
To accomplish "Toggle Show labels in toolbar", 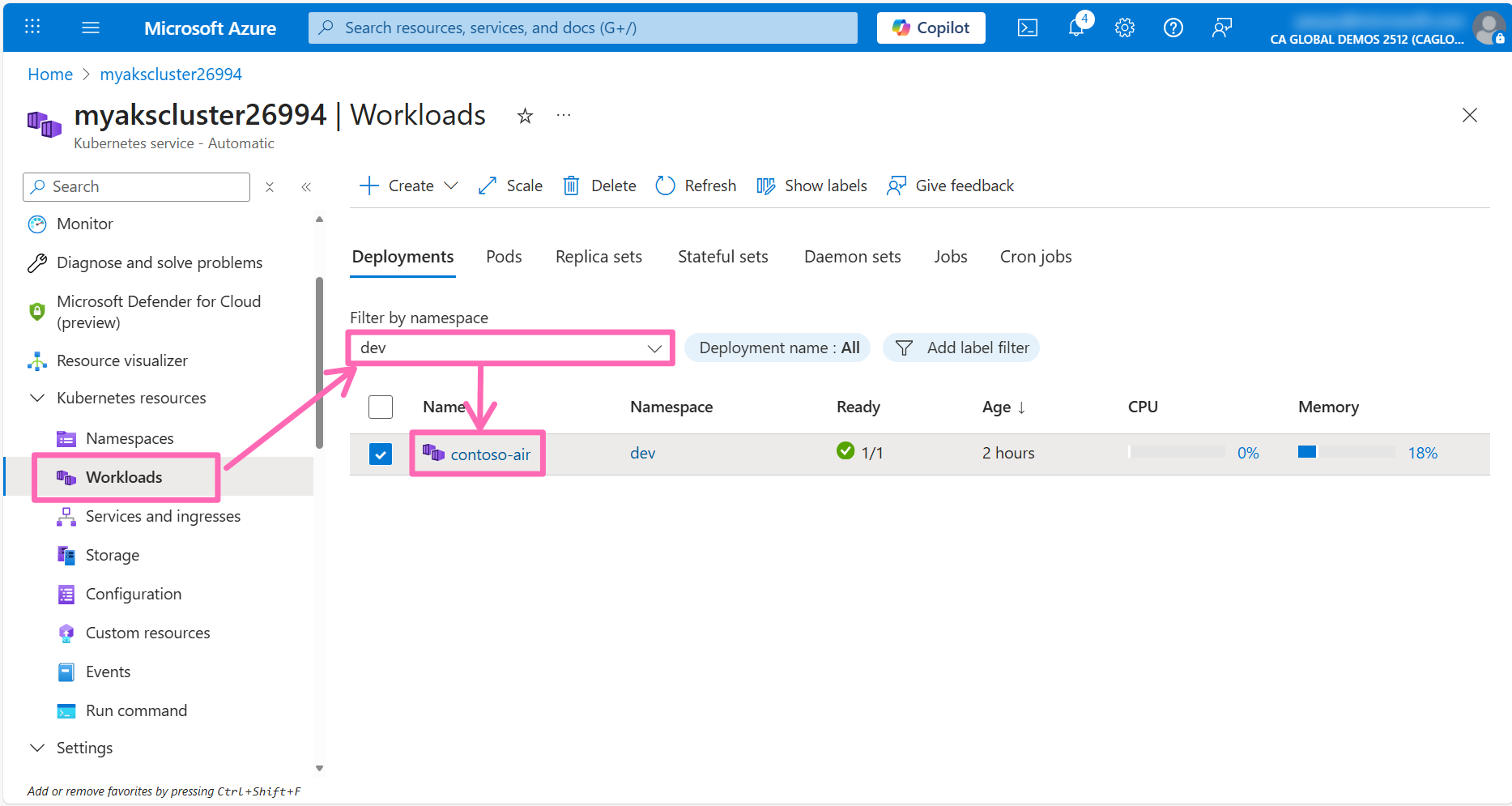I will click(x=811, y=186).
